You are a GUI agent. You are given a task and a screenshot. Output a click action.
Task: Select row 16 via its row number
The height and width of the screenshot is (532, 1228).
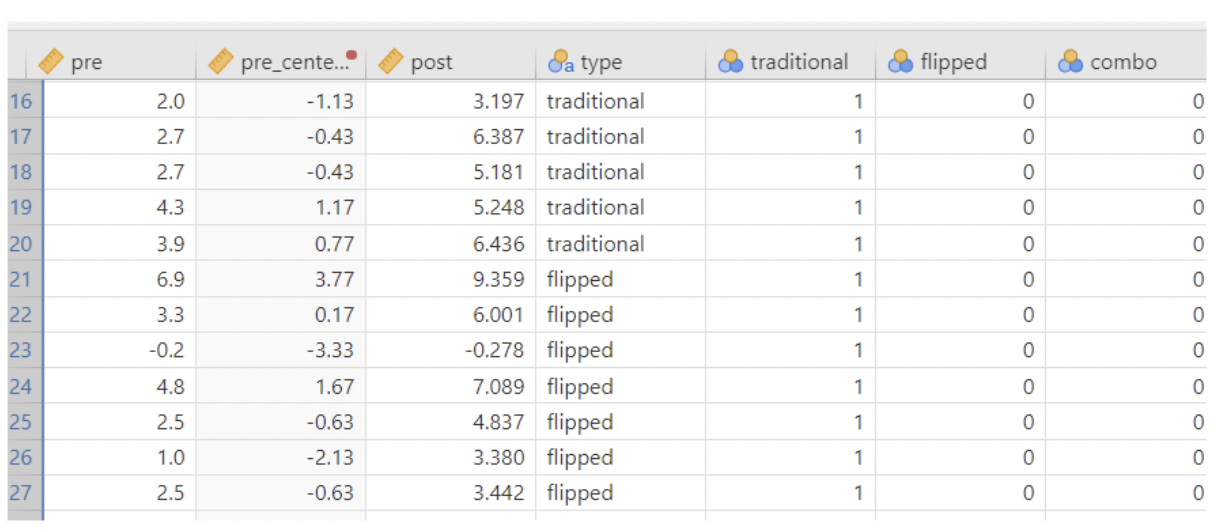coord(21,101)
